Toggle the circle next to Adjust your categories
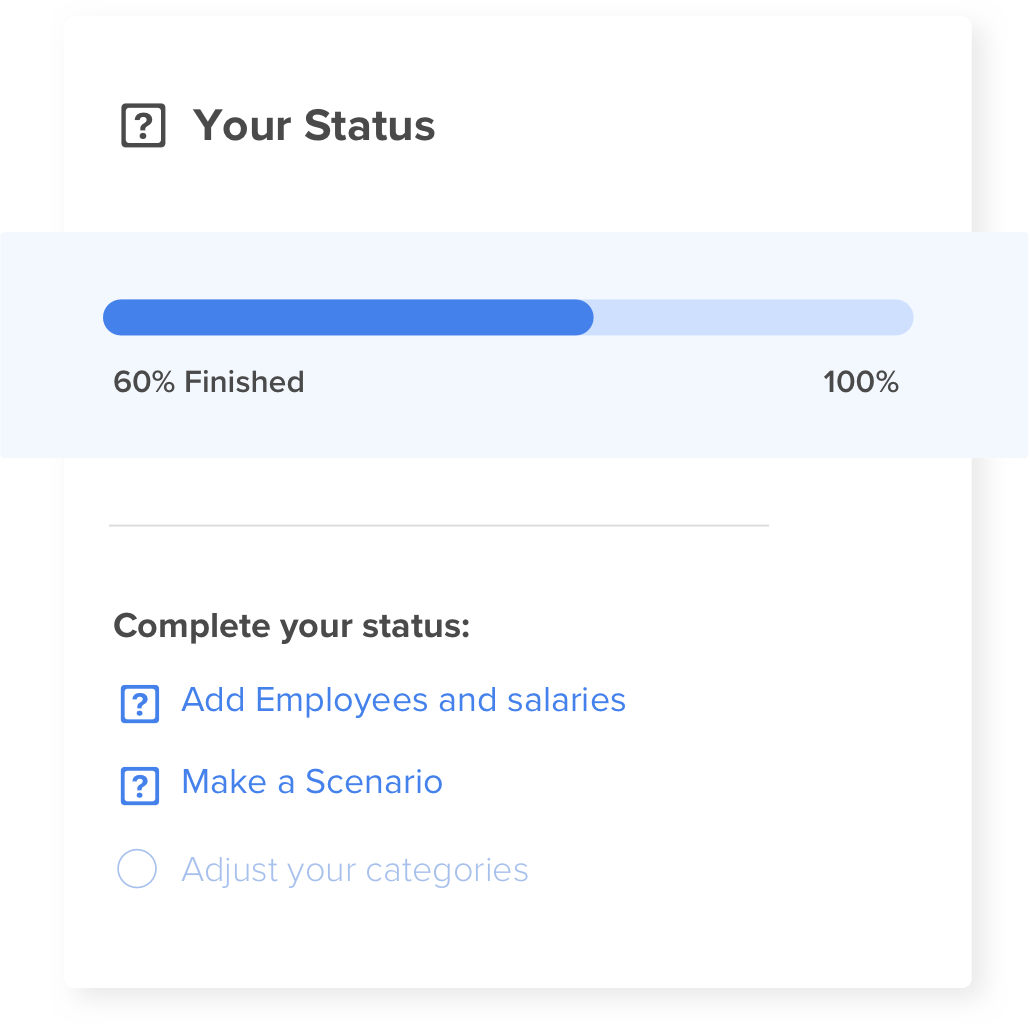Viewport: 1030px width, 1024px height. pos(137,869)
